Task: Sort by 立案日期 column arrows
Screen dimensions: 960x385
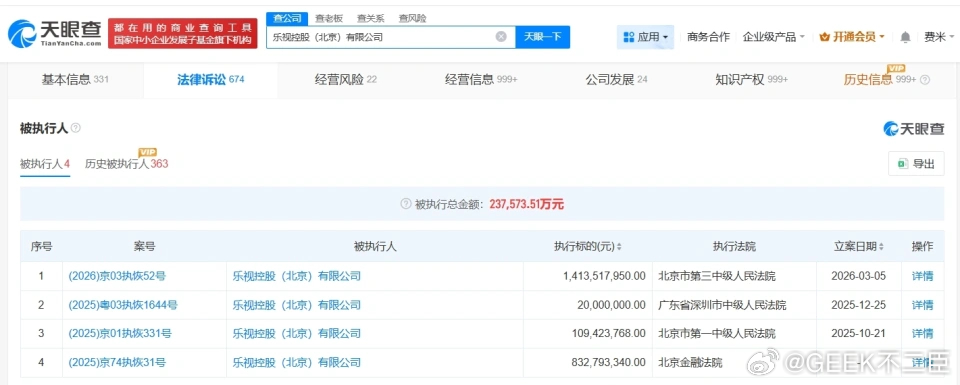Action: (x=881, y=247)
